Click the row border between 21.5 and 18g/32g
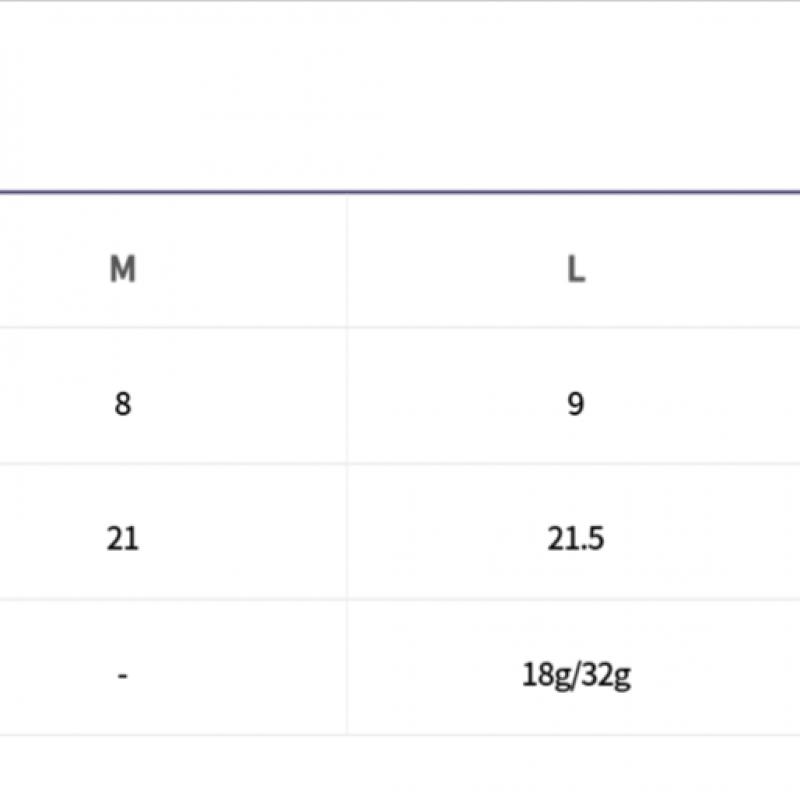 (x=575, y=599)
